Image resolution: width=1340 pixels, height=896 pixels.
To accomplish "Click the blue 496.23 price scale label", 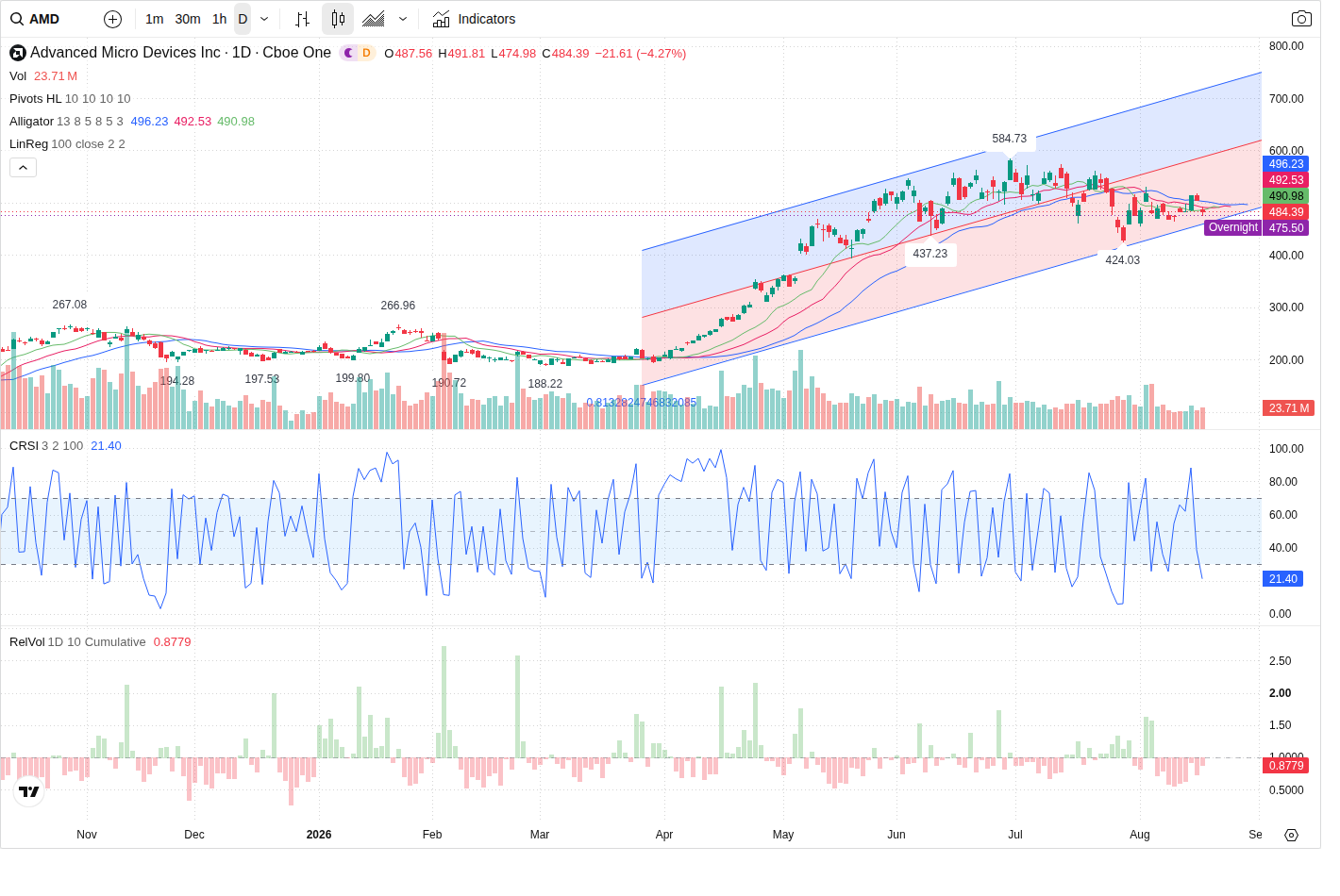I will point(1285,163).
